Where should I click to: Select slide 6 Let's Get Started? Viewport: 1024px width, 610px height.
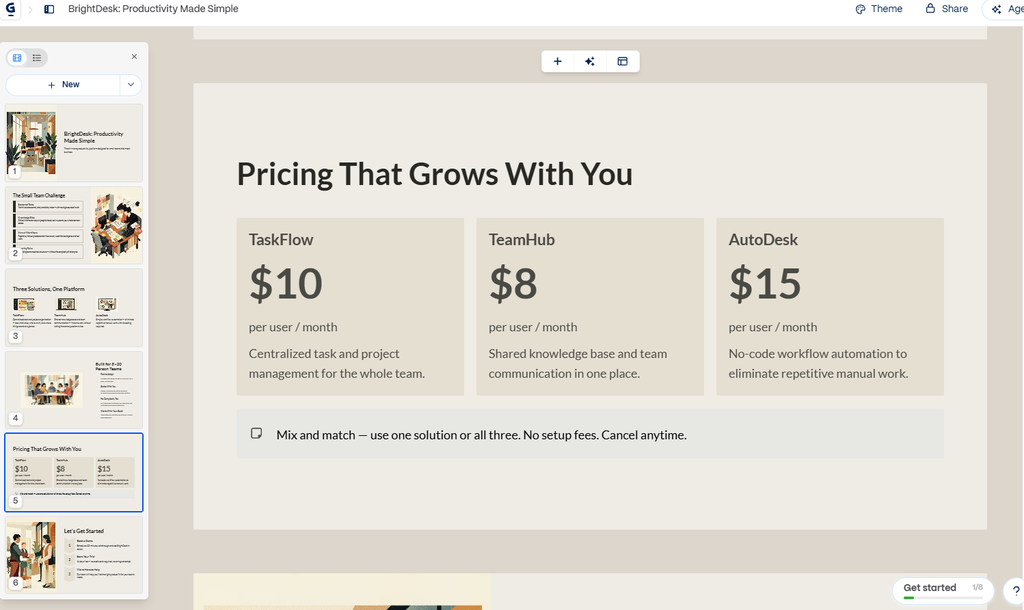click(74, 554)
